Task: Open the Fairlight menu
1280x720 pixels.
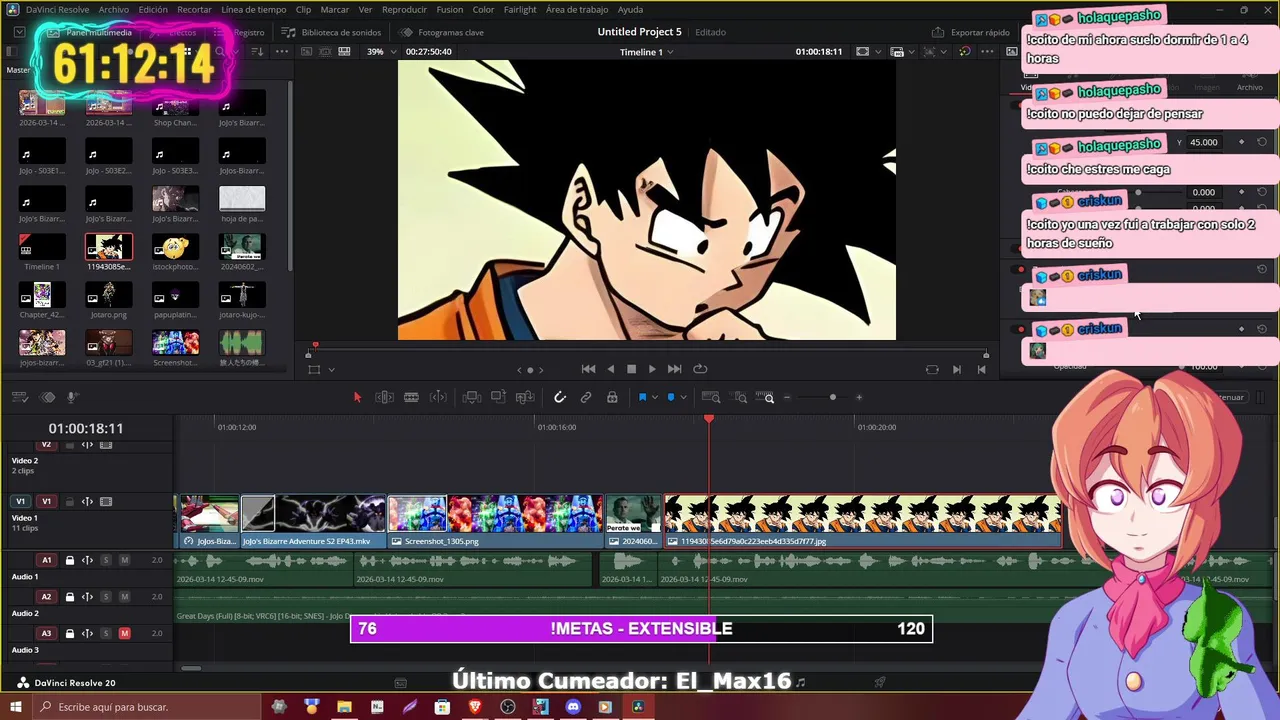Action: (520, 9)
